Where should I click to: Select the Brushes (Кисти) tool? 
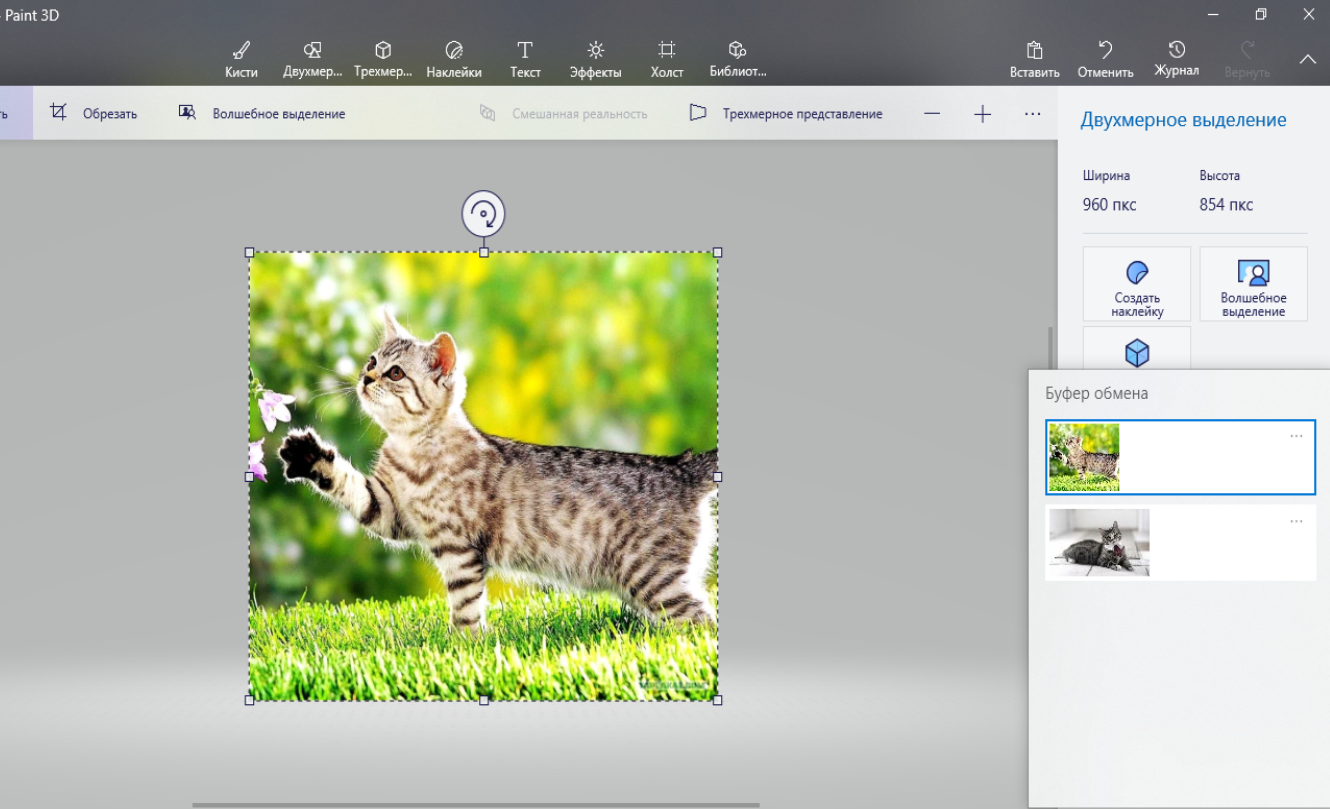click(x=241, y=59)
